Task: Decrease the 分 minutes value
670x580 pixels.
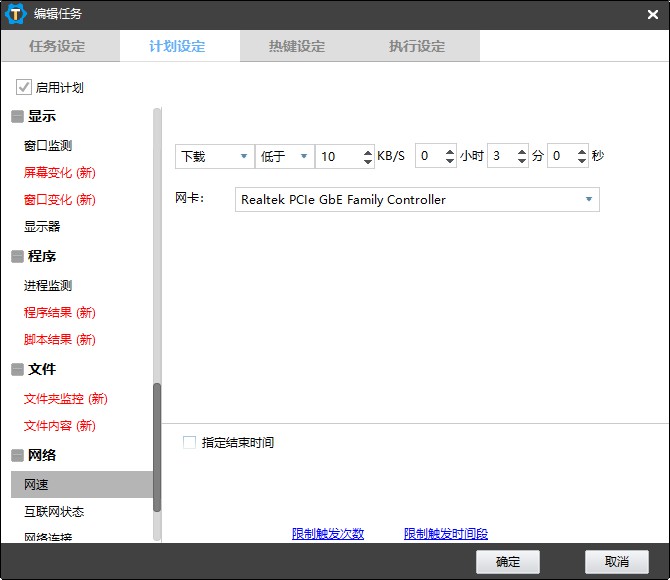Action: pos(522,161)
